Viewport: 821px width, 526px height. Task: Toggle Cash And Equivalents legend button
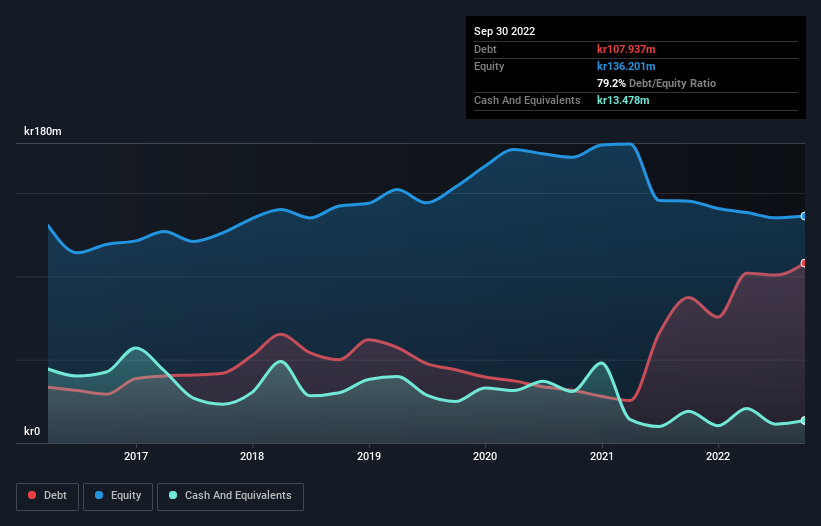point(230,496)
